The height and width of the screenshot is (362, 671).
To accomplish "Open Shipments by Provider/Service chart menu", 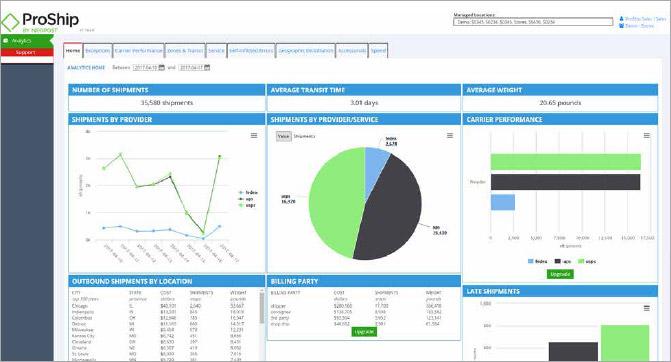I will 450,135.
